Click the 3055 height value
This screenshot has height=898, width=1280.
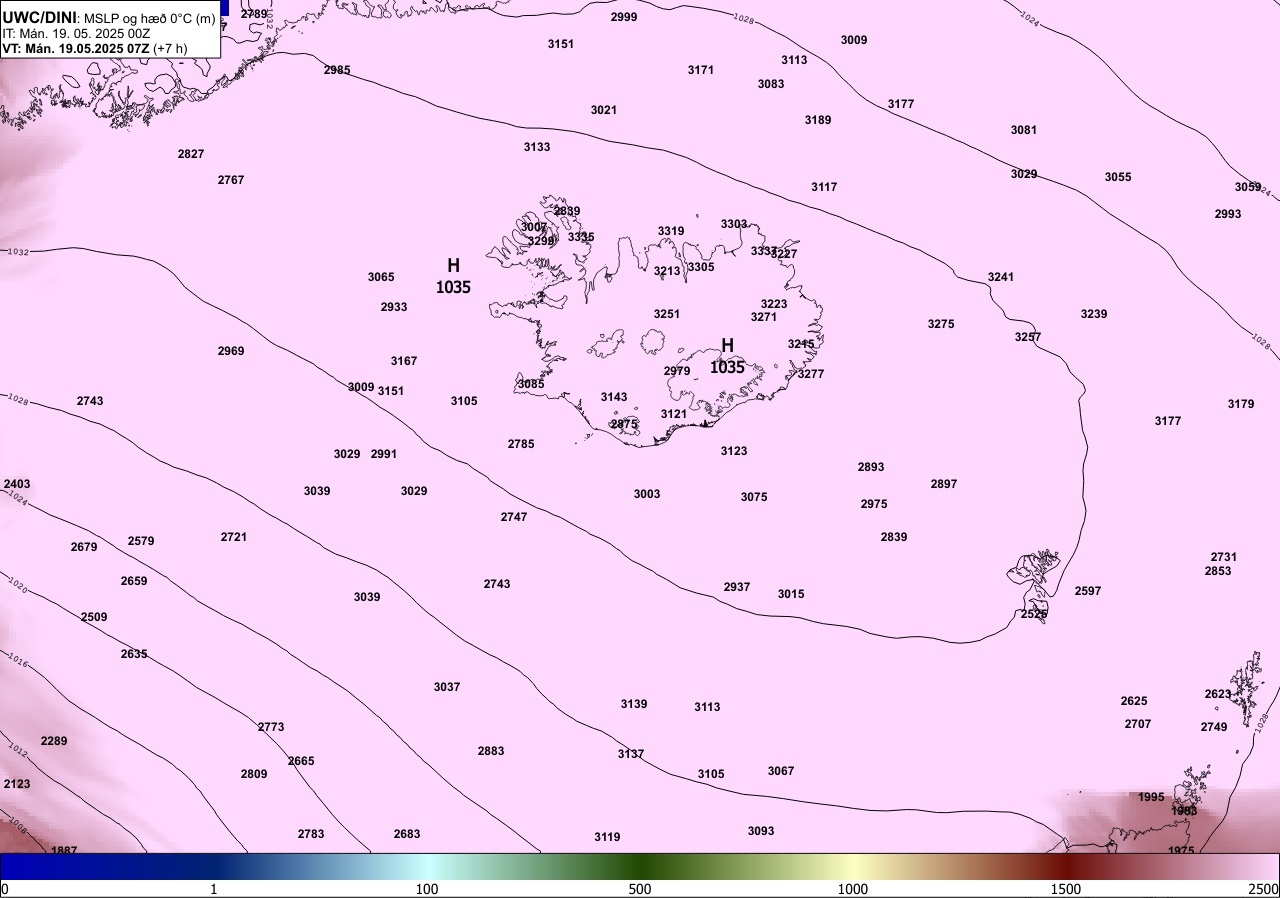[1118, 177]
